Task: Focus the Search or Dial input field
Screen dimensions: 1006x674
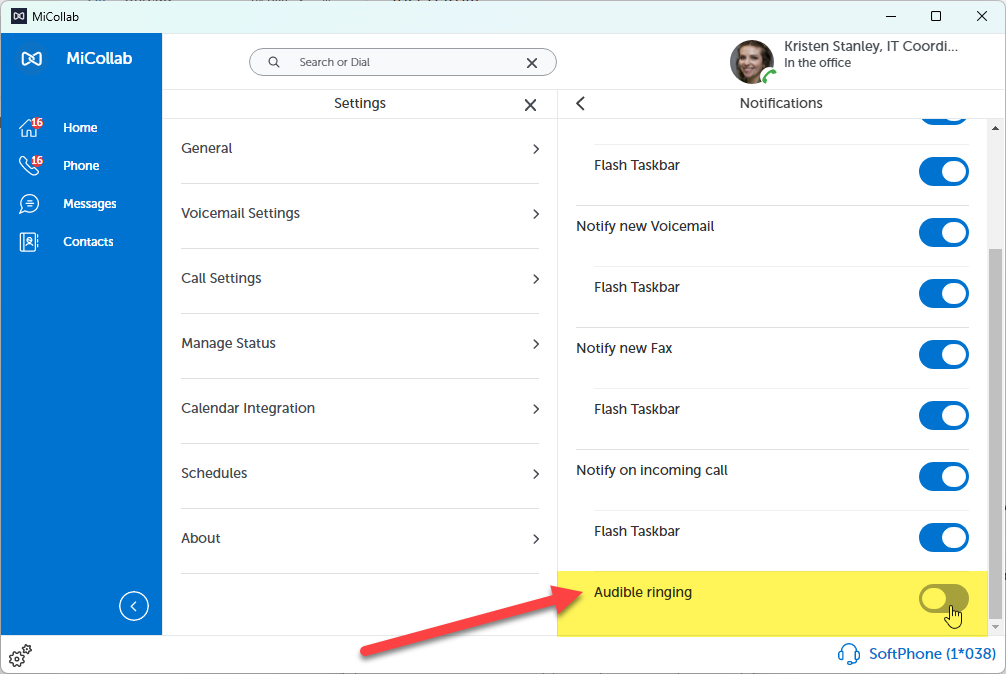Action: 402,62
